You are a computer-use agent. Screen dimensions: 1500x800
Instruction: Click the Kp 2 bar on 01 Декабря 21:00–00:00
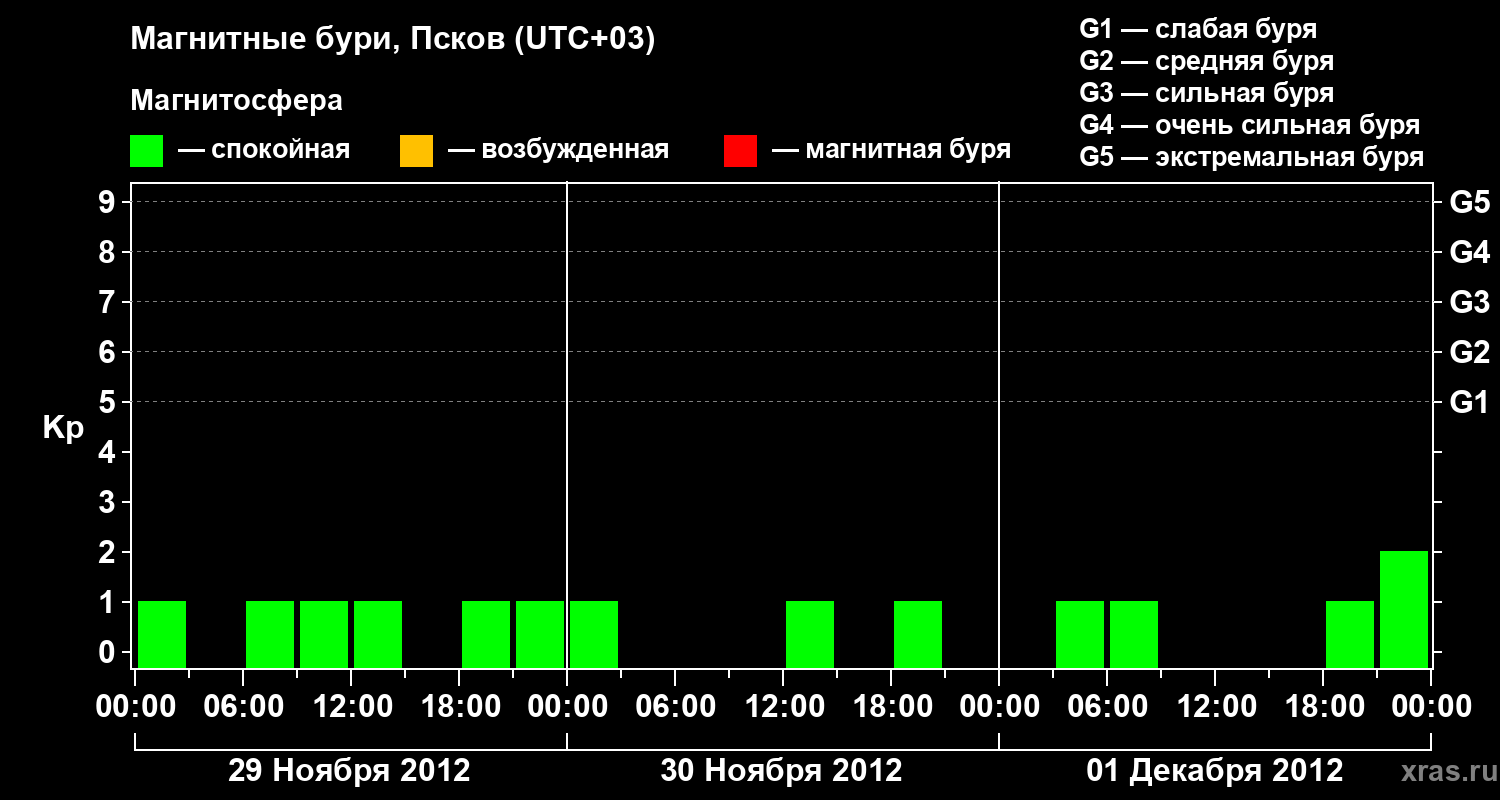coord(1404,609)
